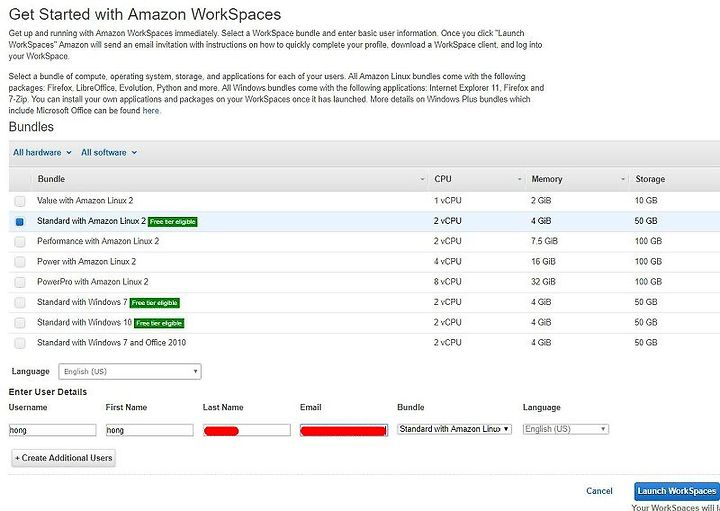Image resolution: width=720 pixels, height=511 pixels.
Task: Choose PowerPro with Amazon Linux 2 checkbox
Action: coord(20,282)
